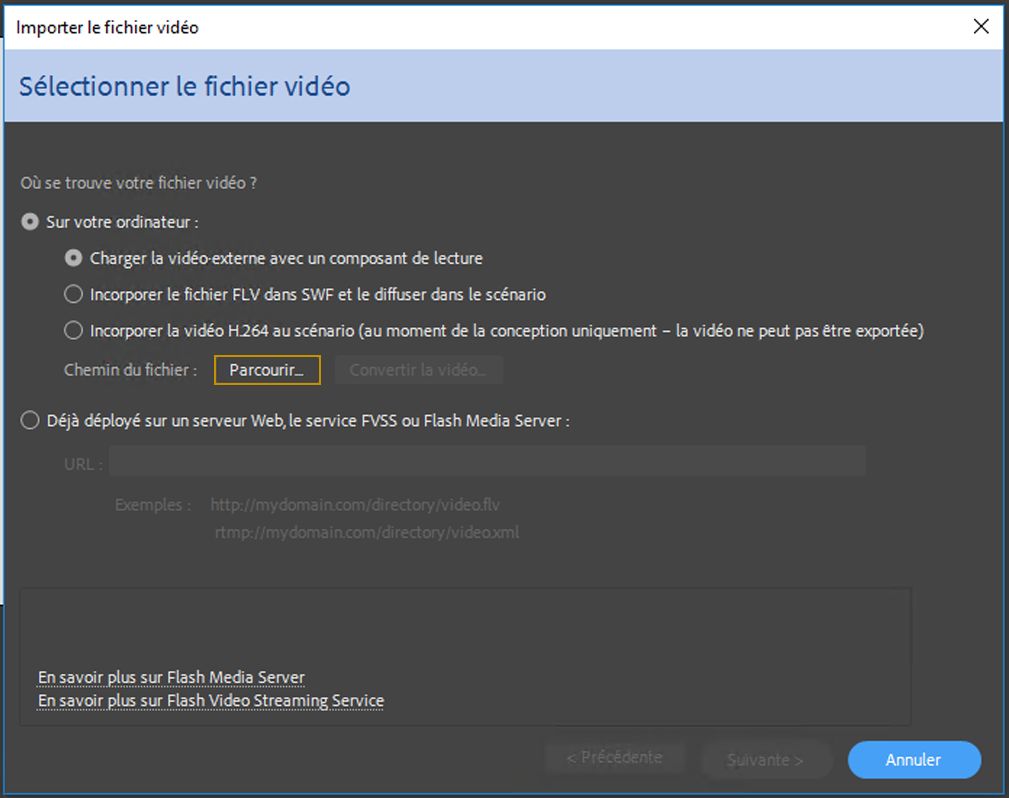Click the "Importer le fichier vidéo" title bar

coord(400,27)
